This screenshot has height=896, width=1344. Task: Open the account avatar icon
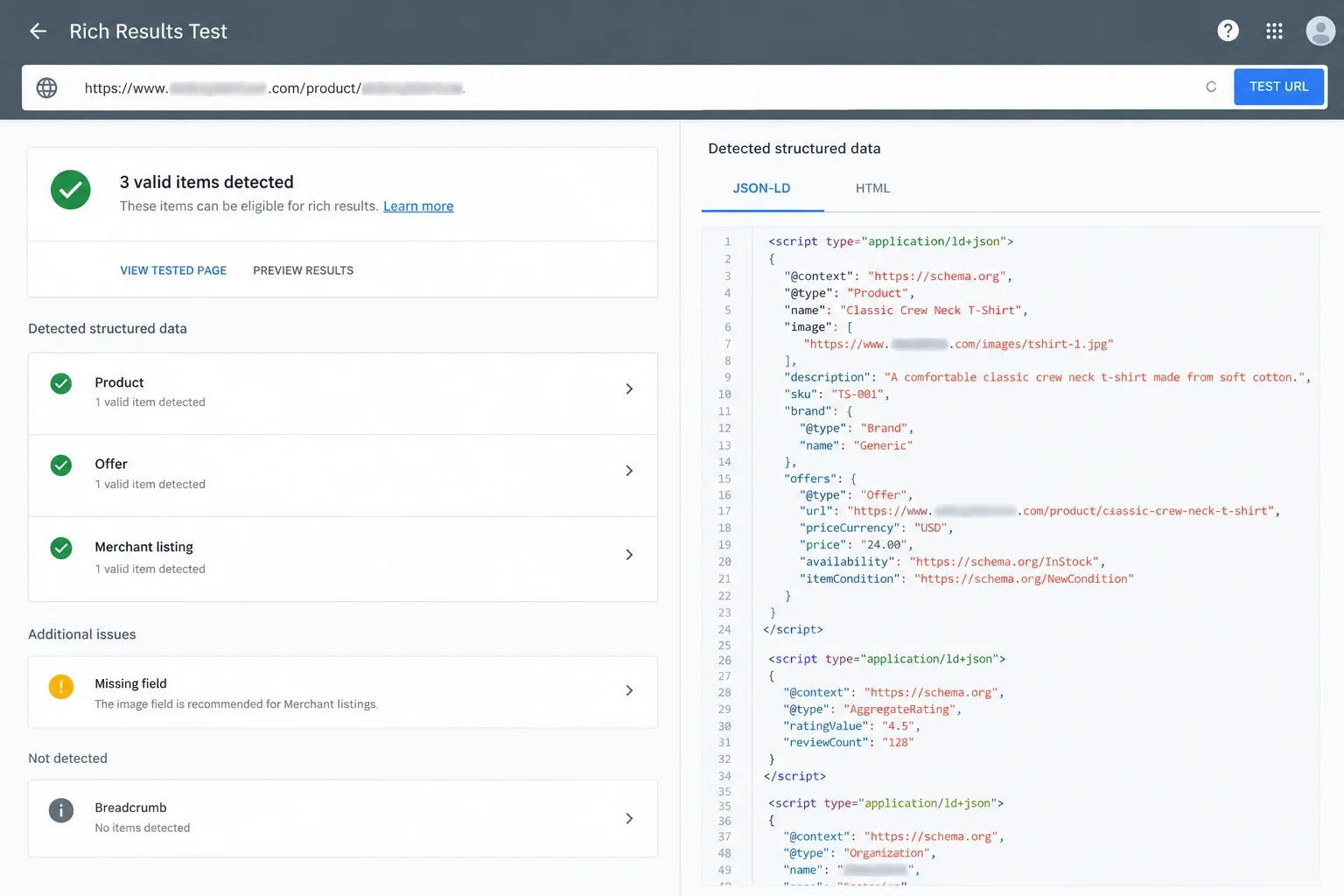click(x=1319, y=31)
